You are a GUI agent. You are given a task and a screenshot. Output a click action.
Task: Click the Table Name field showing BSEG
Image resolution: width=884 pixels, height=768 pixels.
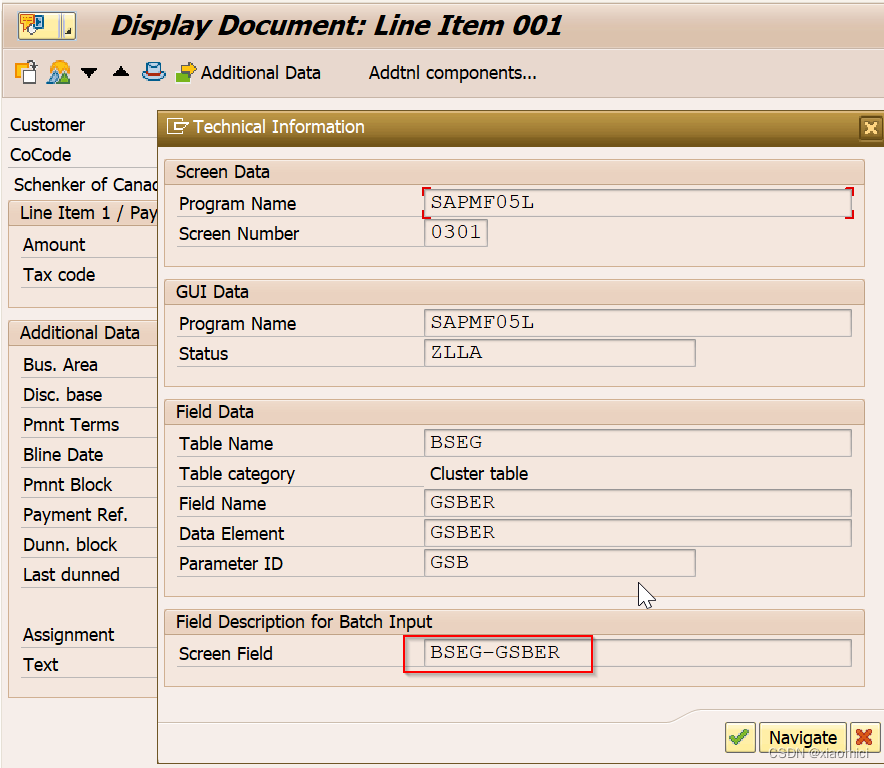click(638, 443)
